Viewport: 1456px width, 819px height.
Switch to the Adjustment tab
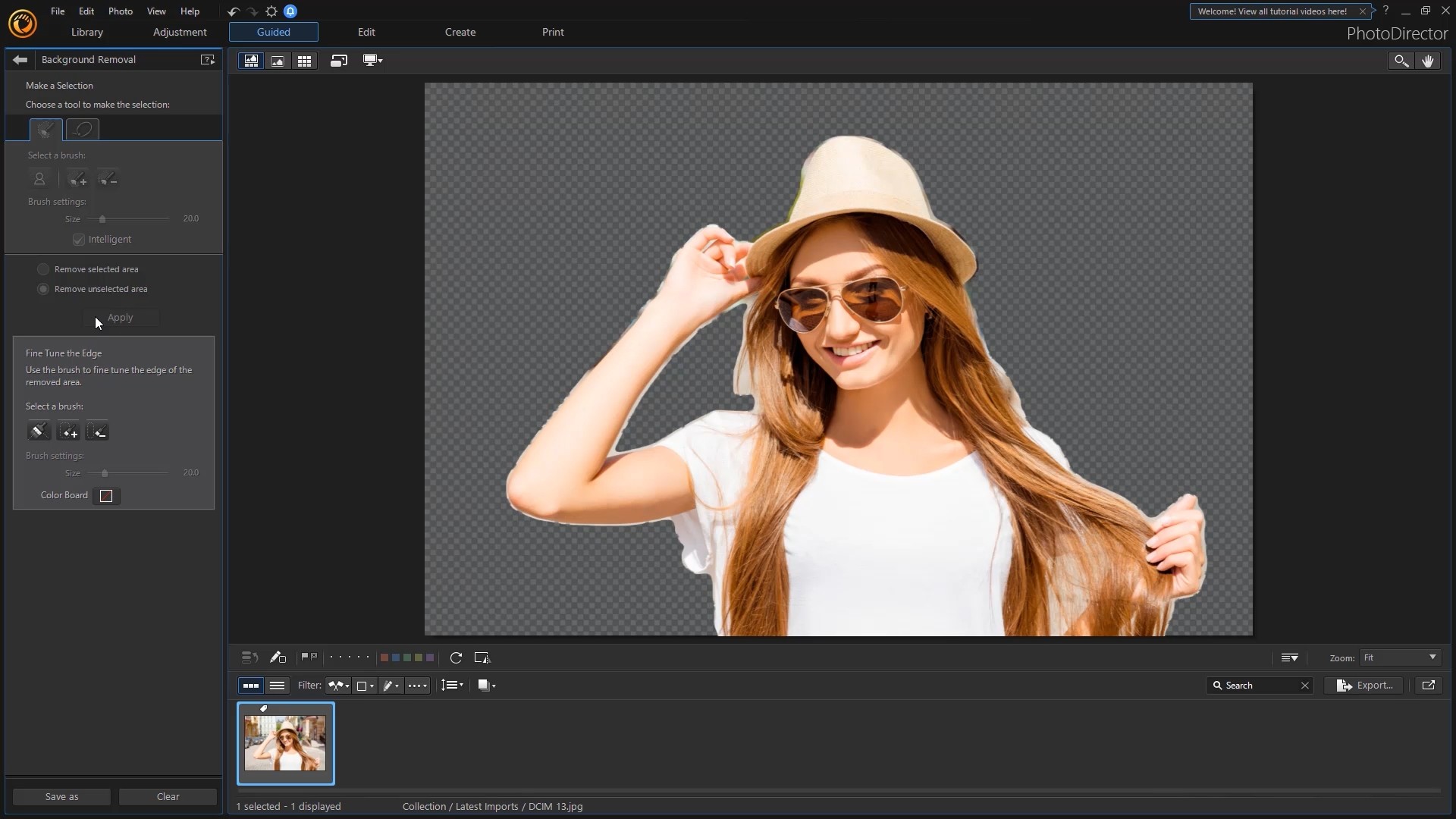[179, 32]
